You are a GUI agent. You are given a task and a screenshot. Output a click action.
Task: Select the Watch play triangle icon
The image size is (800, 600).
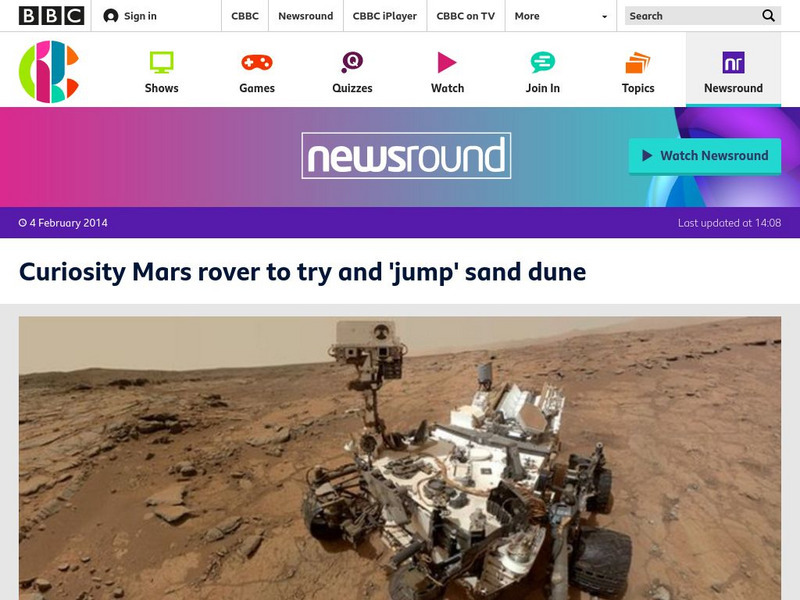[x=447, y=62]
